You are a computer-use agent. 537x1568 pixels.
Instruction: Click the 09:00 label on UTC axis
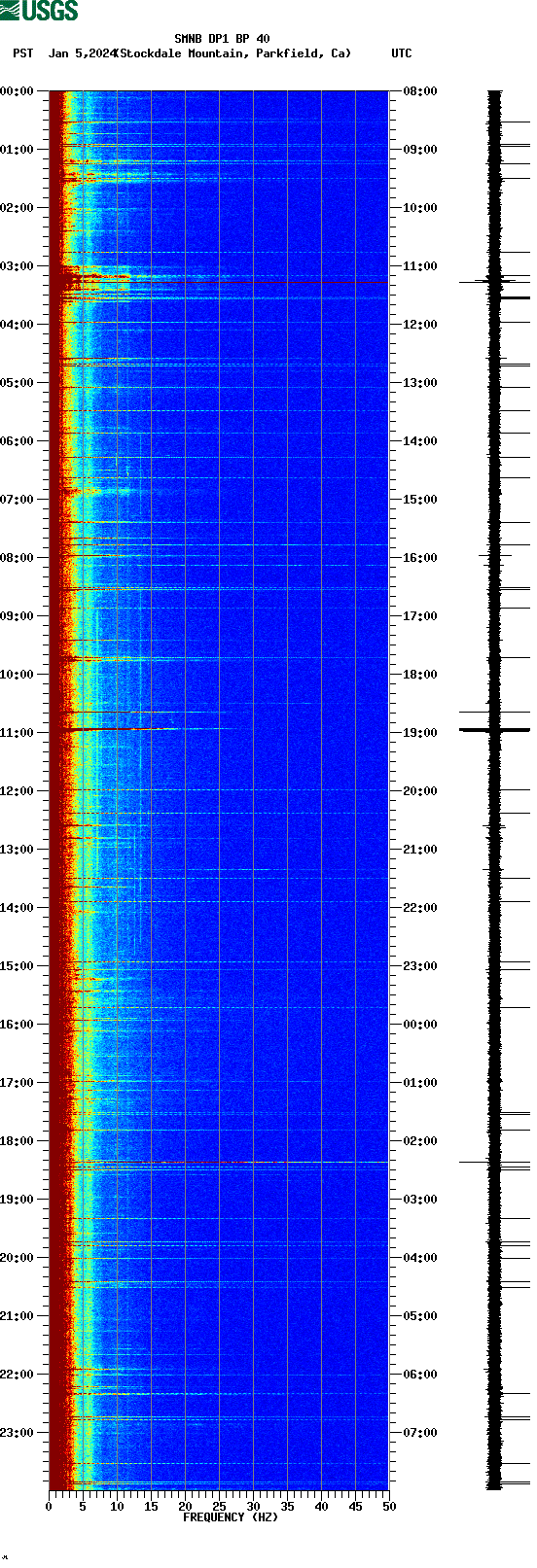pyautogui.click(x=420, y=150)
